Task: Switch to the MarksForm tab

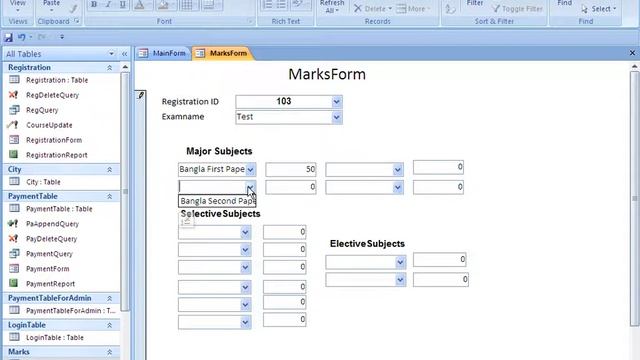Action: [x=222, y=53]
